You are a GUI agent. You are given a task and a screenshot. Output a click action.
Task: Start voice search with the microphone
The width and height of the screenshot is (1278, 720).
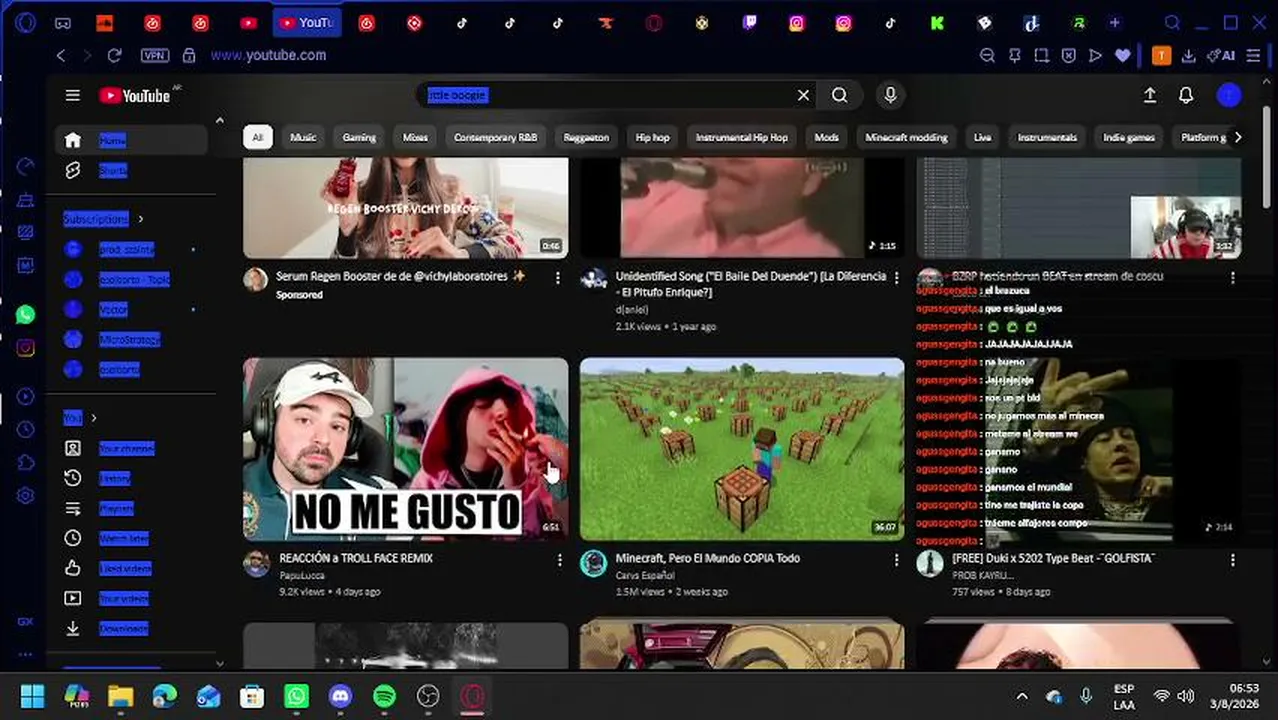point(890,95)
